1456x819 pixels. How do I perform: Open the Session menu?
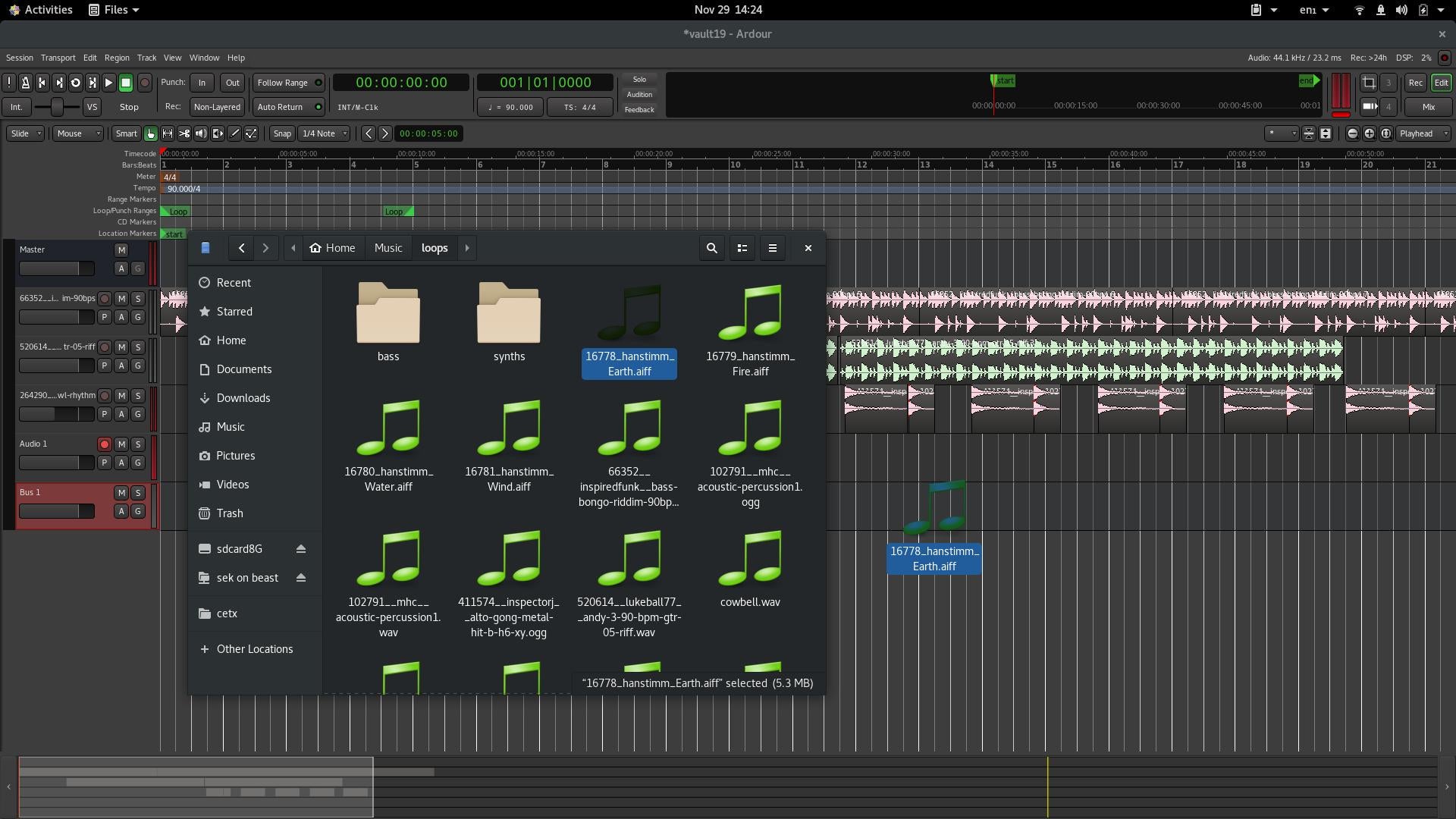(x=19, y=57)
